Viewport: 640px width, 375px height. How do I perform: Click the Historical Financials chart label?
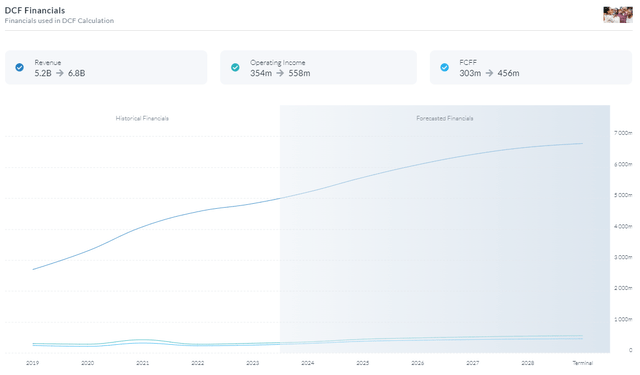click(142, 118)
